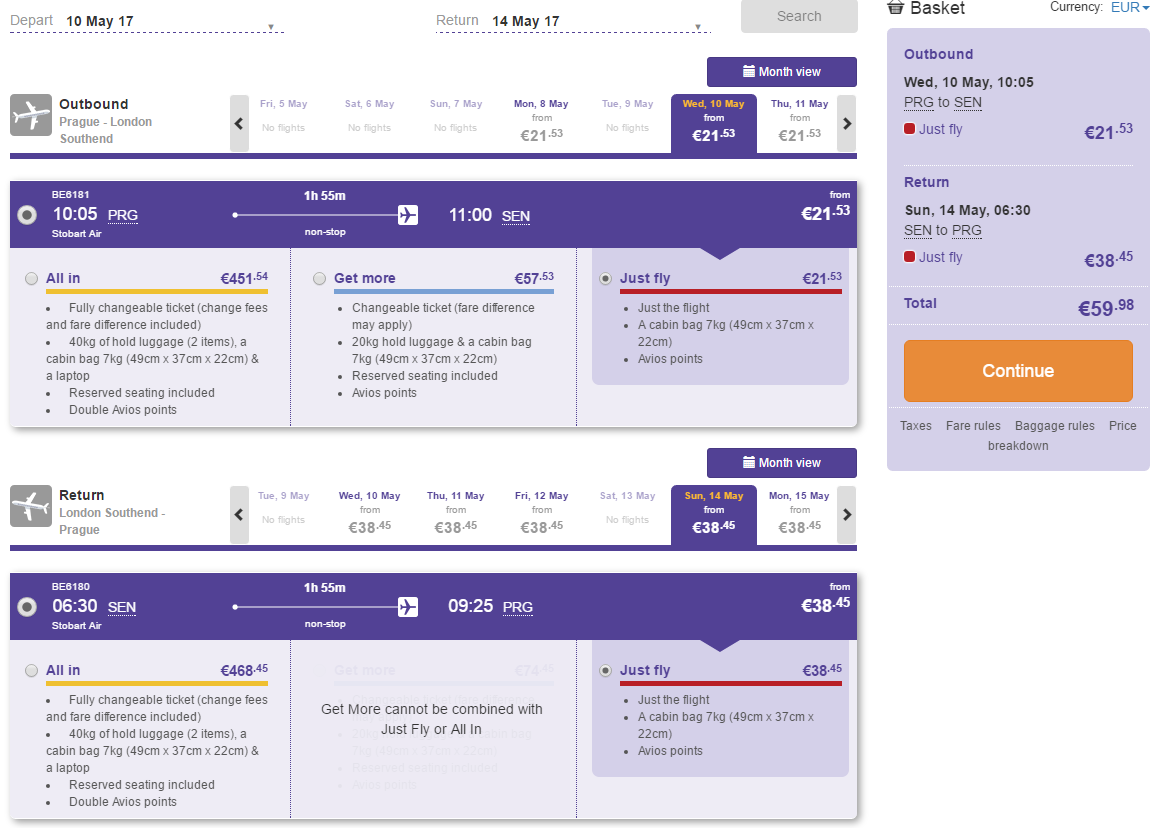Open the Price breakdown link
This screenshot has width=1163, height=828.
click(1018, 436)
